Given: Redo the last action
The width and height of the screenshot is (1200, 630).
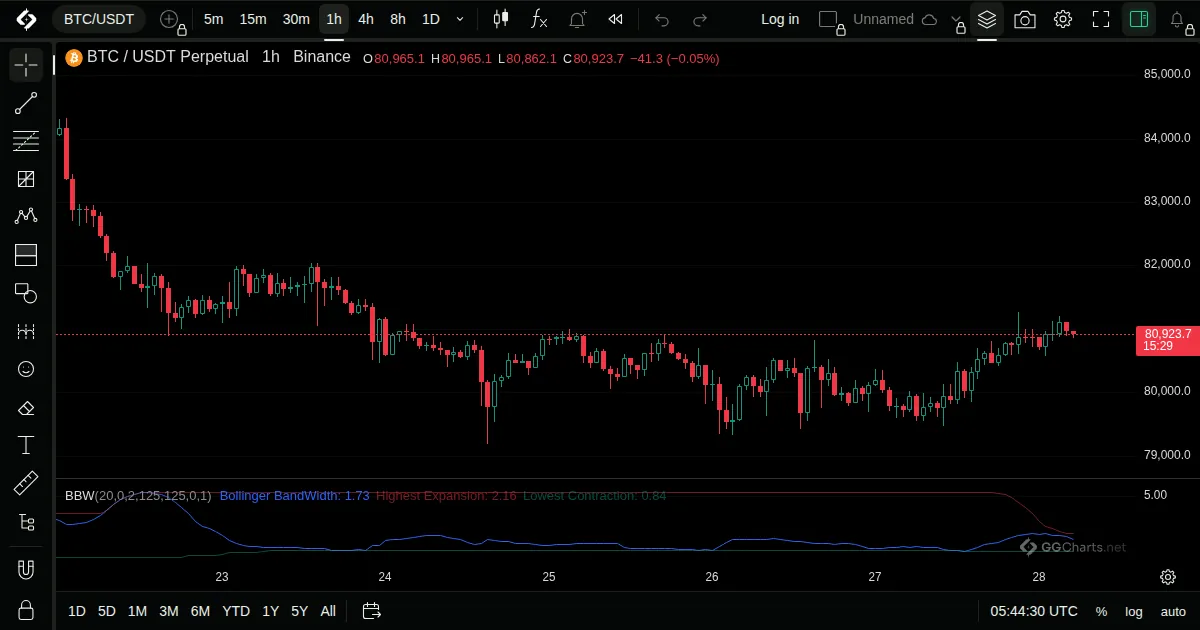Looking at the screenshot, I should 700,19.
